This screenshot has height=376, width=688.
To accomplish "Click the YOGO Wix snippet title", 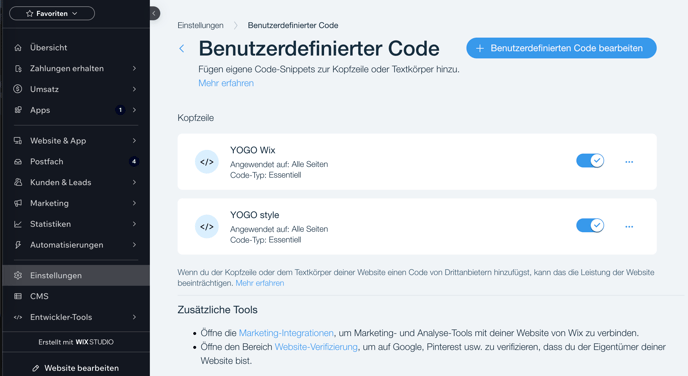I will (x=253, y=150).
